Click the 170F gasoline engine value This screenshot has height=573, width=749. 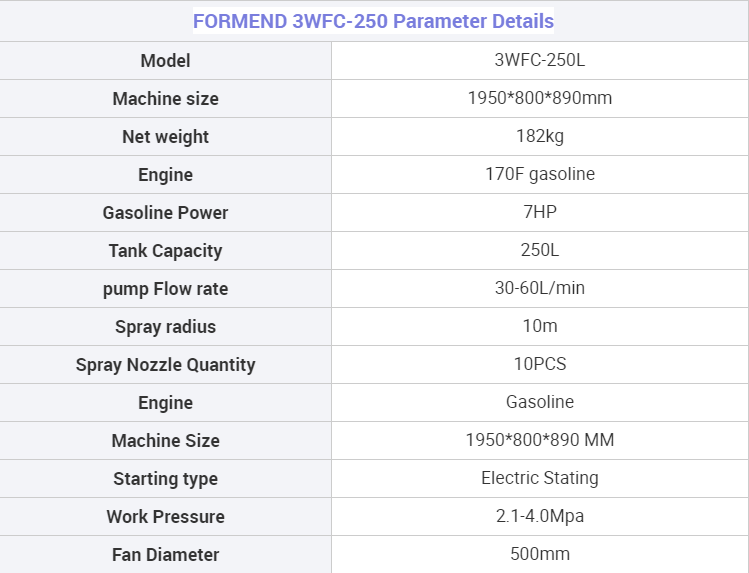tap(540, 174)
